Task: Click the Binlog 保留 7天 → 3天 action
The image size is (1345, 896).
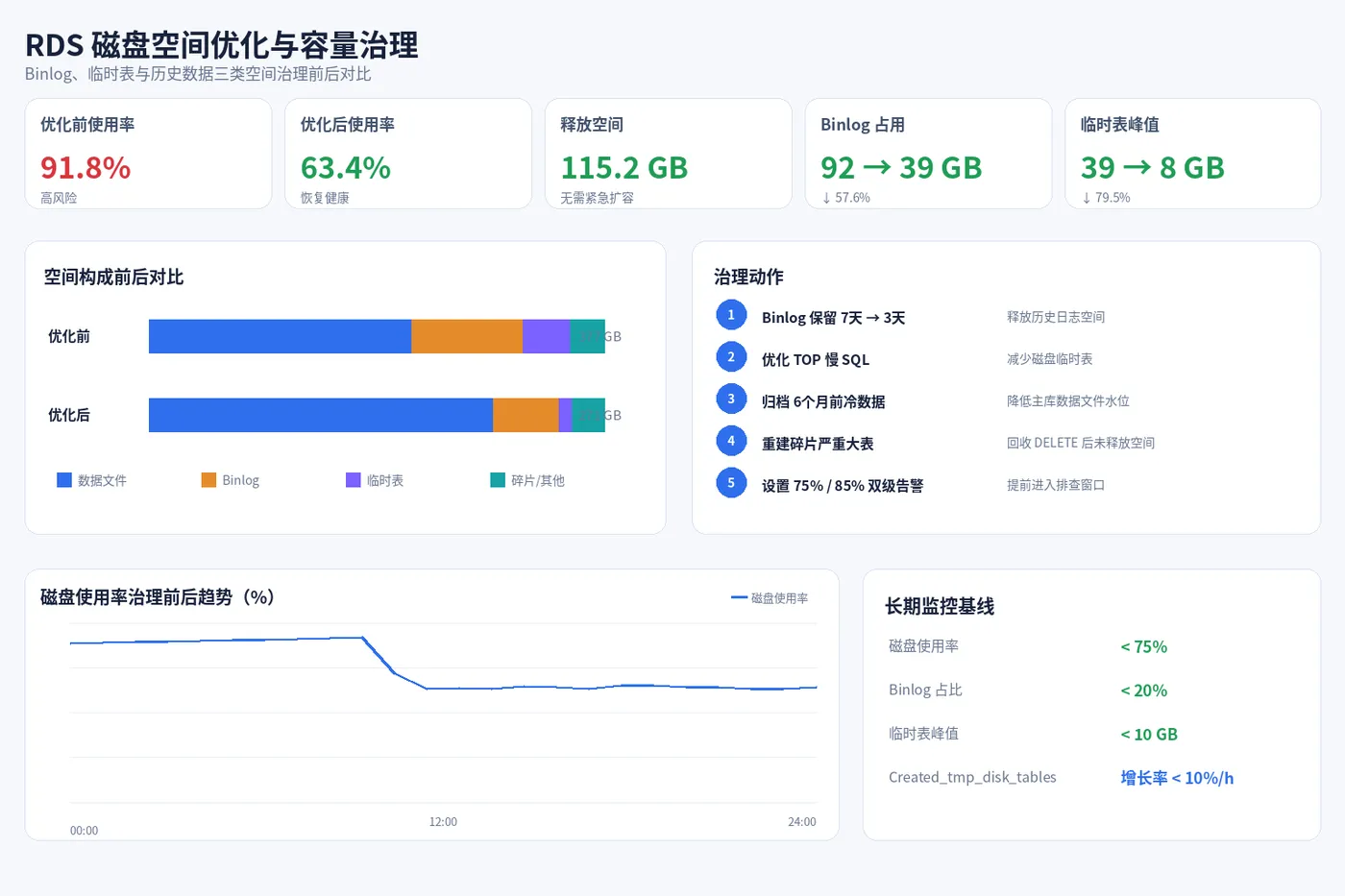Action: click(x=833, y=317)
